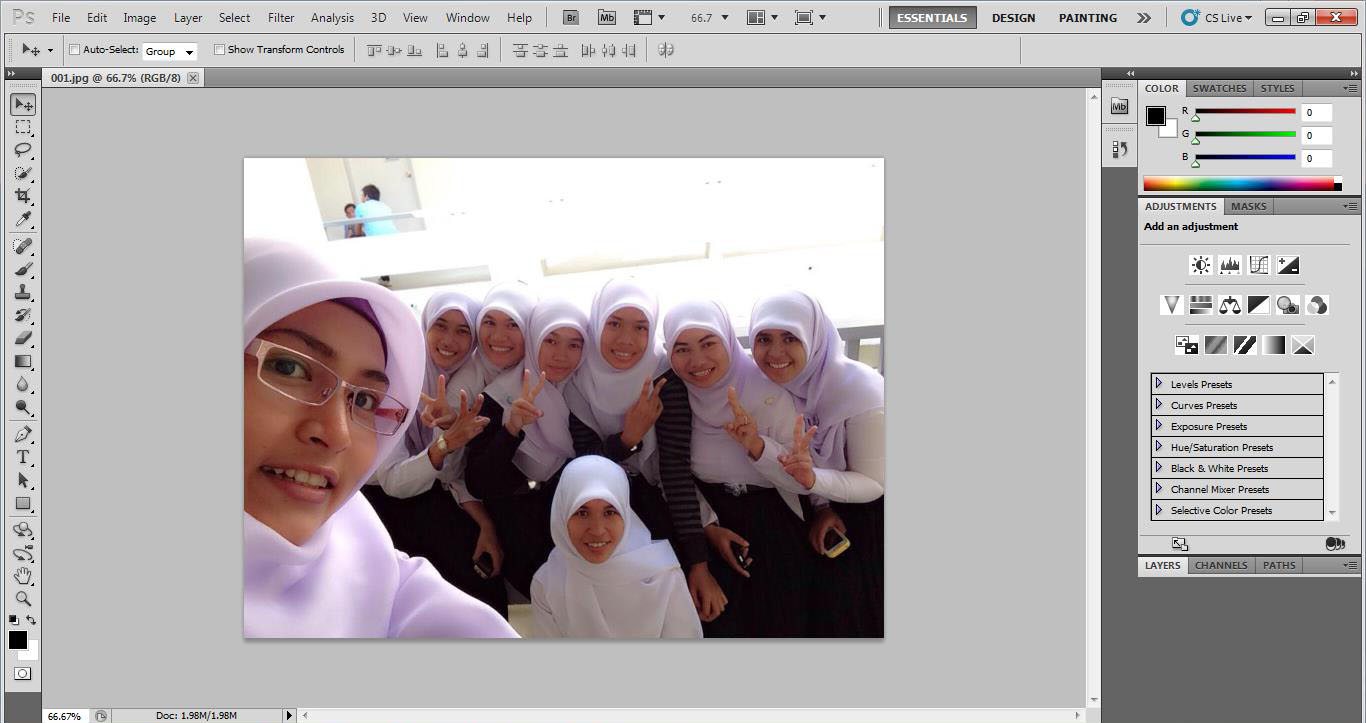
Task: Toggle Quick Mask mode
Action: (x=23, y=674)
